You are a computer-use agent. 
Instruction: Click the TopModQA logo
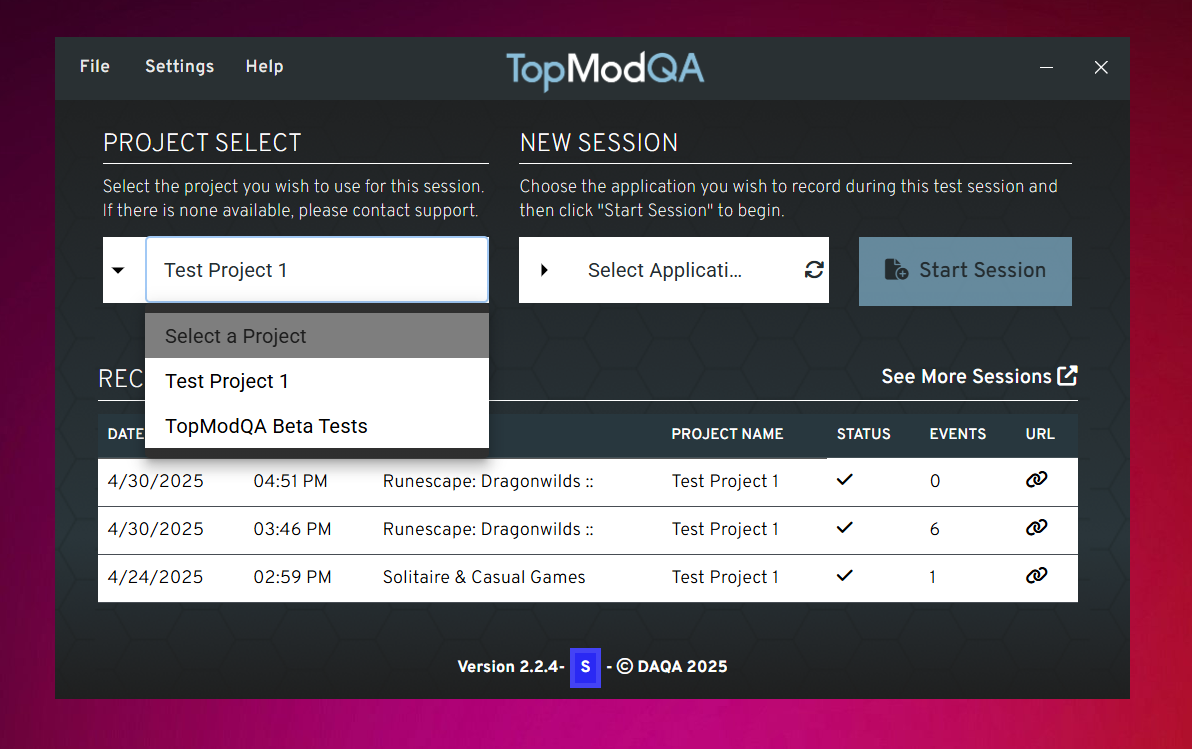pos(605,68)
